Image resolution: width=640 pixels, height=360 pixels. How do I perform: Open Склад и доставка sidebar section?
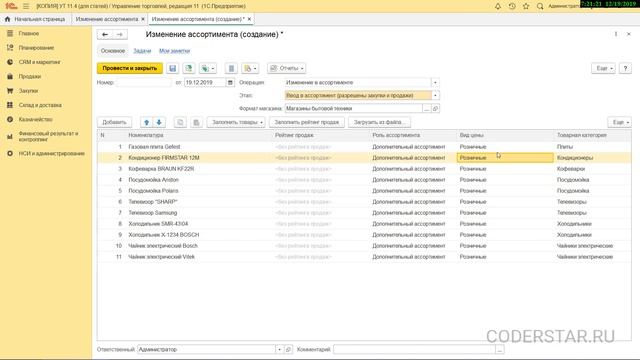pyautogui.click(x=40, y=105)
